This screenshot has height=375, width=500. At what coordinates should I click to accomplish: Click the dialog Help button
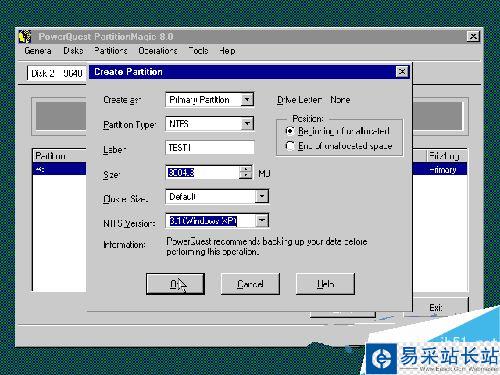tap(325, 284)
